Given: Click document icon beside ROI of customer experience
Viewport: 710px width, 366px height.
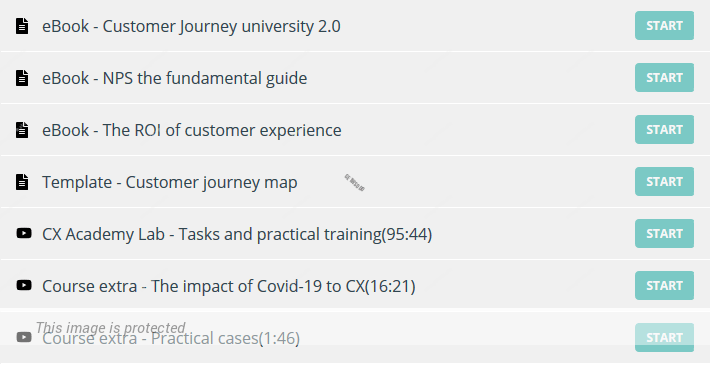Looking at the screenshot, I should [22, 130].
